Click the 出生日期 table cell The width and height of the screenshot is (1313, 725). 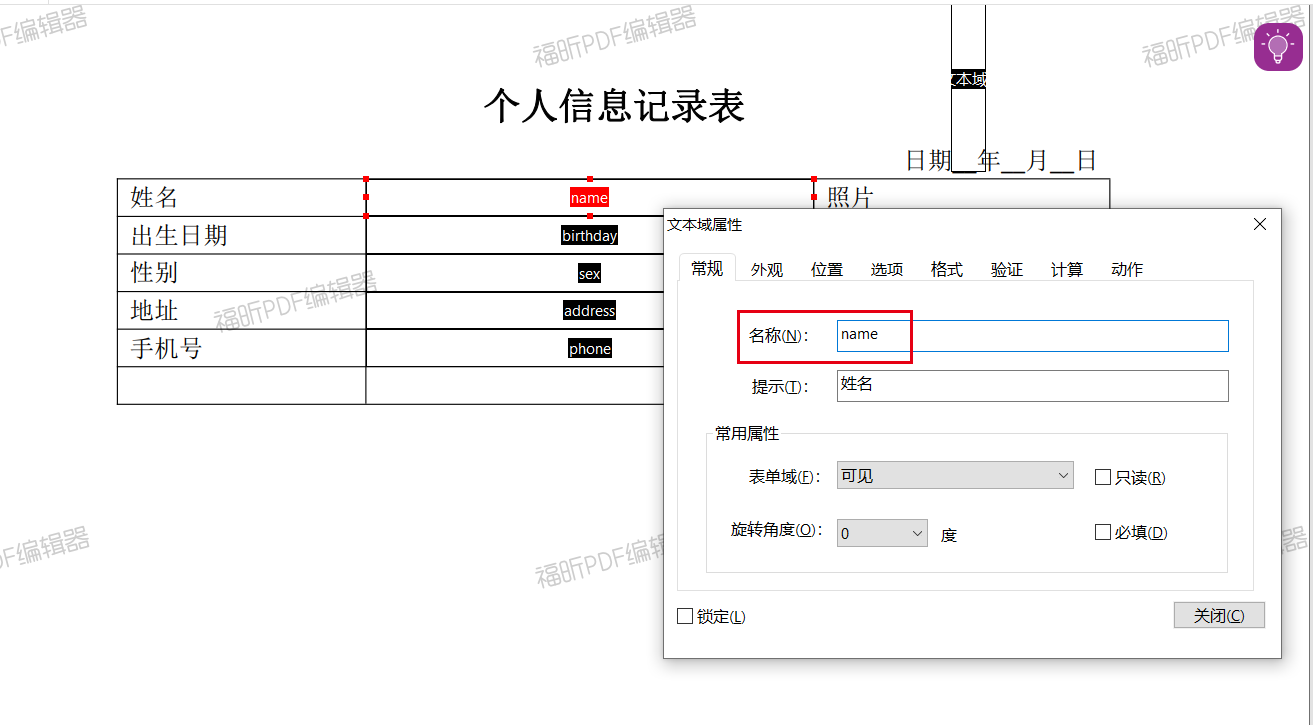[x=242, y=235]
